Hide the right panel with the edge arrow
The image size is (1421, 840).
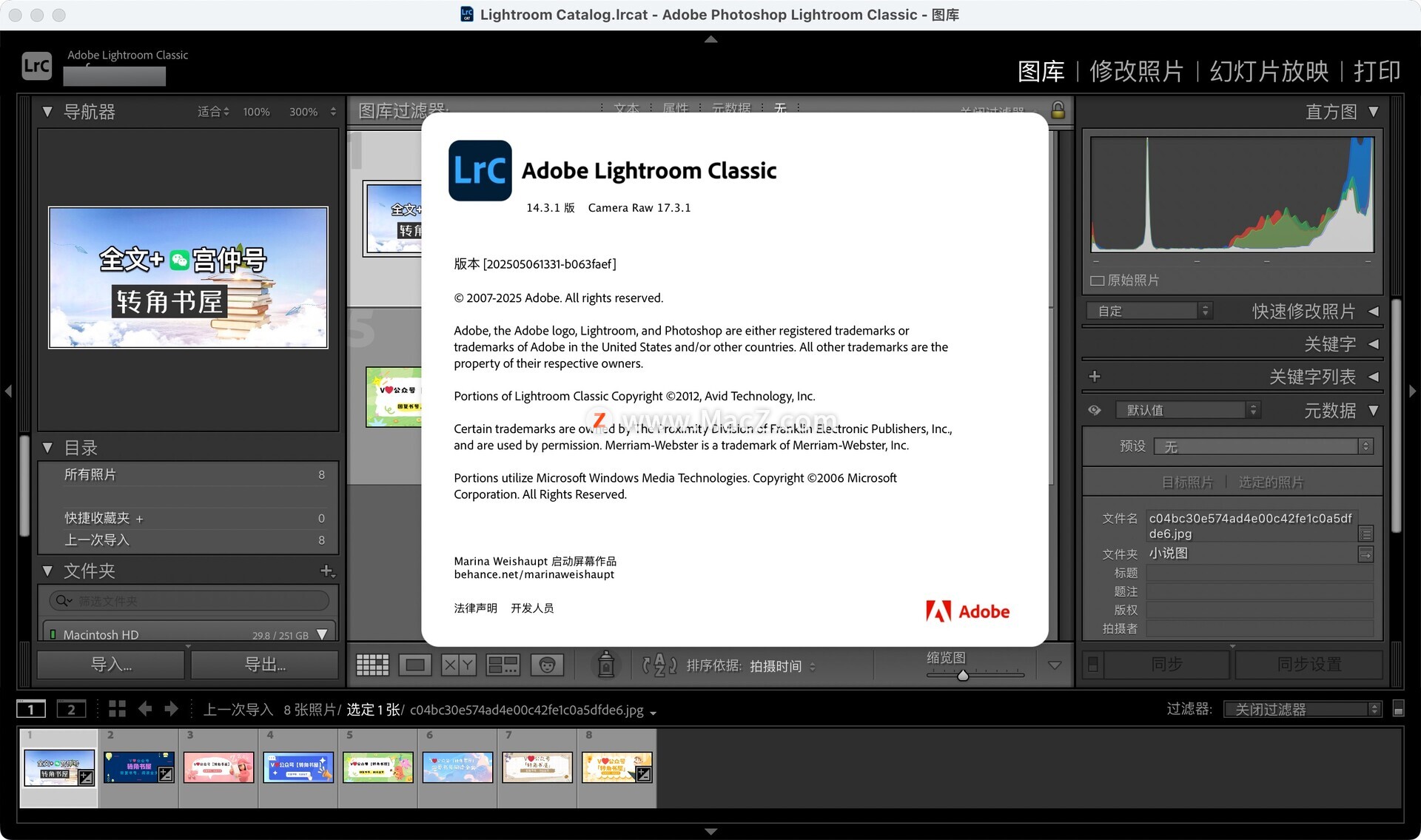point(1412,391)
